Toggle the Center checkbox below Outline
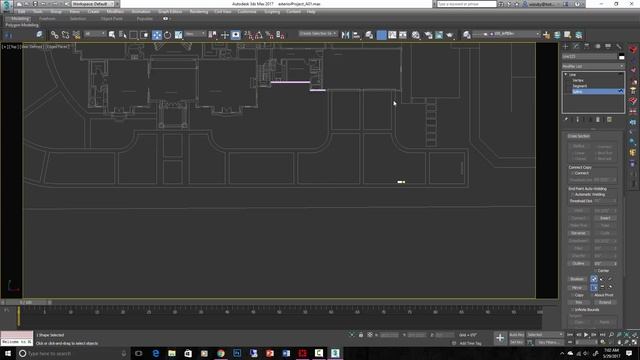 (x=595, y=271)
